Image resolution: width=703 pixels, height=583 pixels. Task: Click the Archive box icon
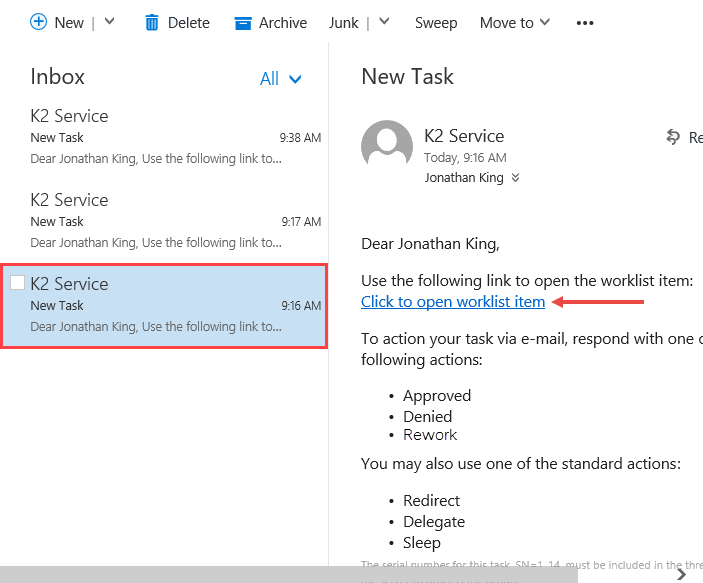tap(243, 23)
